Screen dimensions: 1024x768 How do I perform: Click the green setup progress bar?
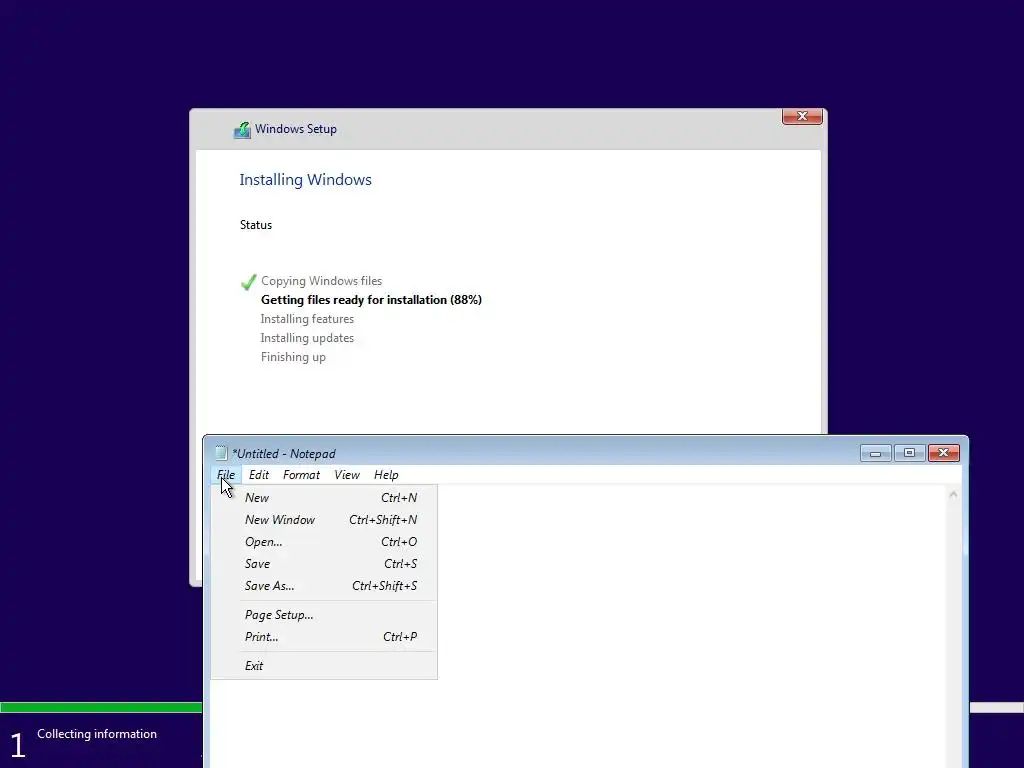point(101,707)
